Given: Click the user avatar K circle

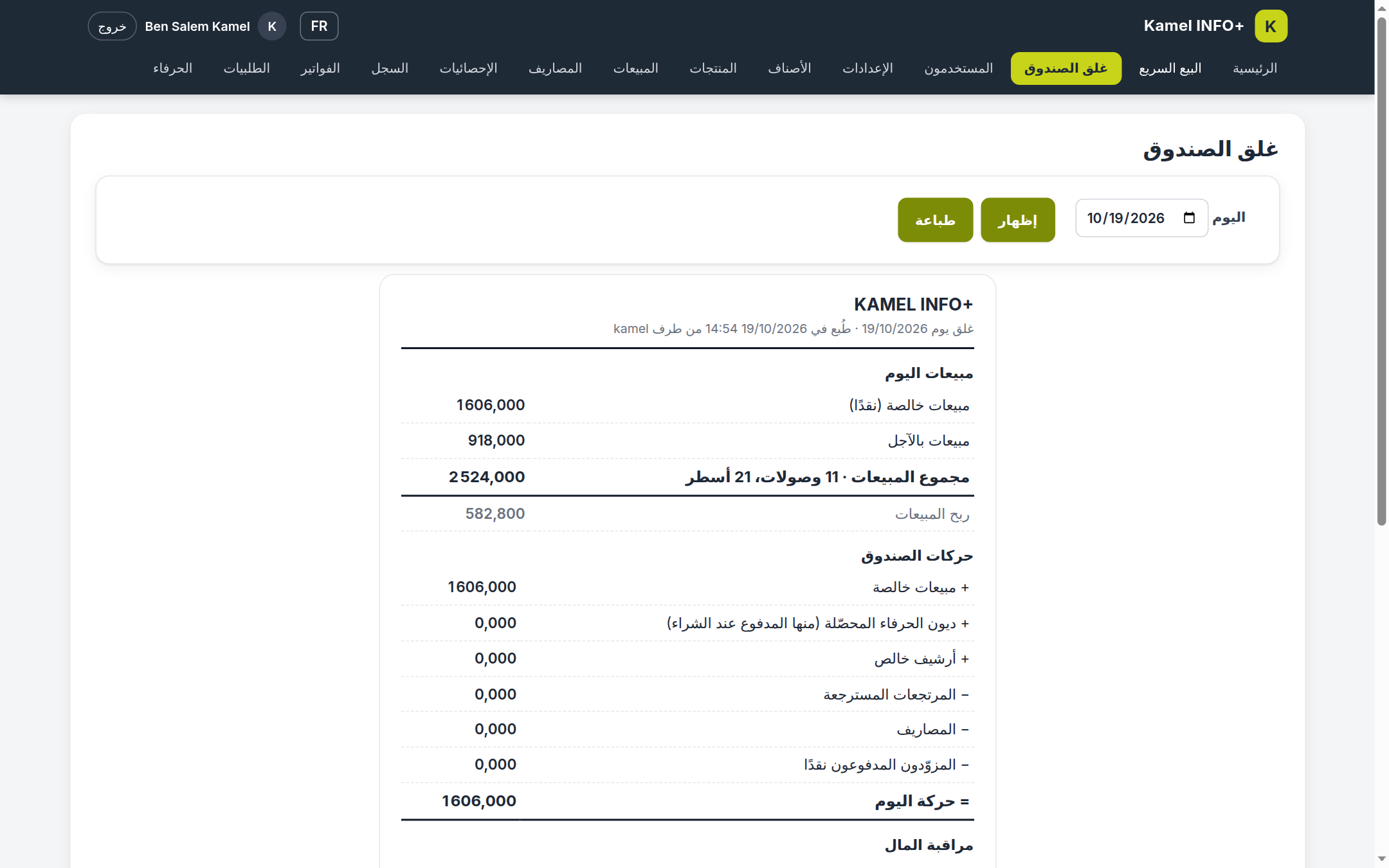Looking at the screenshot, I should tap(272, 26).
